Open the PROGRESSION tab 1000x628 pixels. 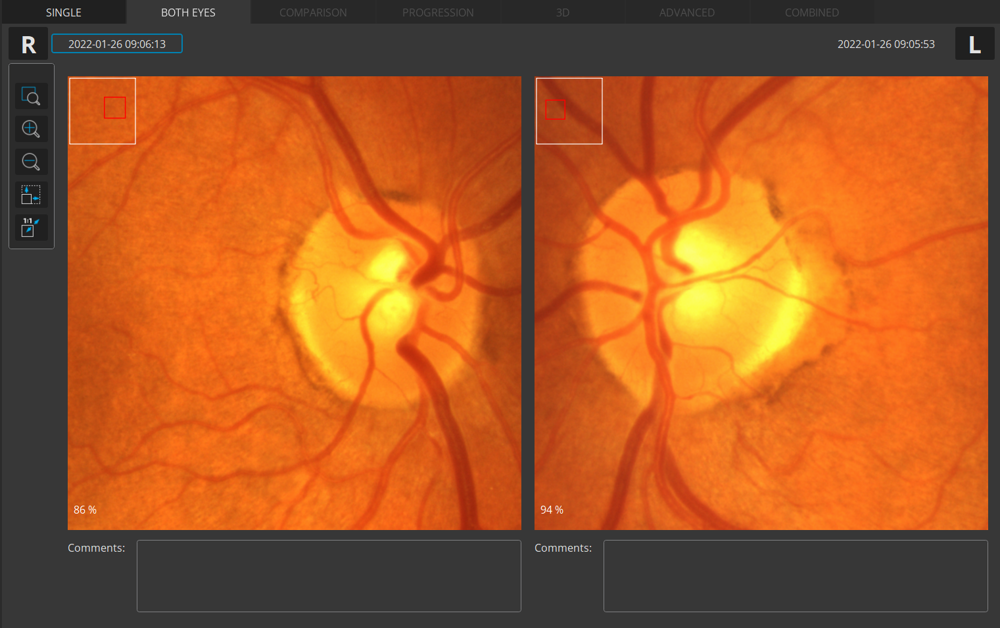[x=438, y=12]
